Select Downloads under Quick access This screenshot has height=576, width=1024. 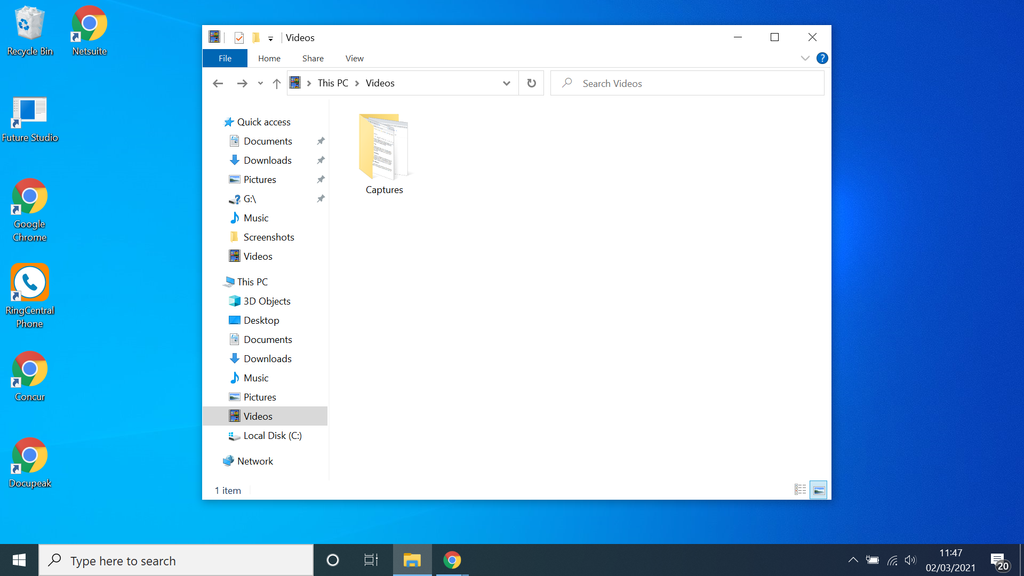click(266, 160)
